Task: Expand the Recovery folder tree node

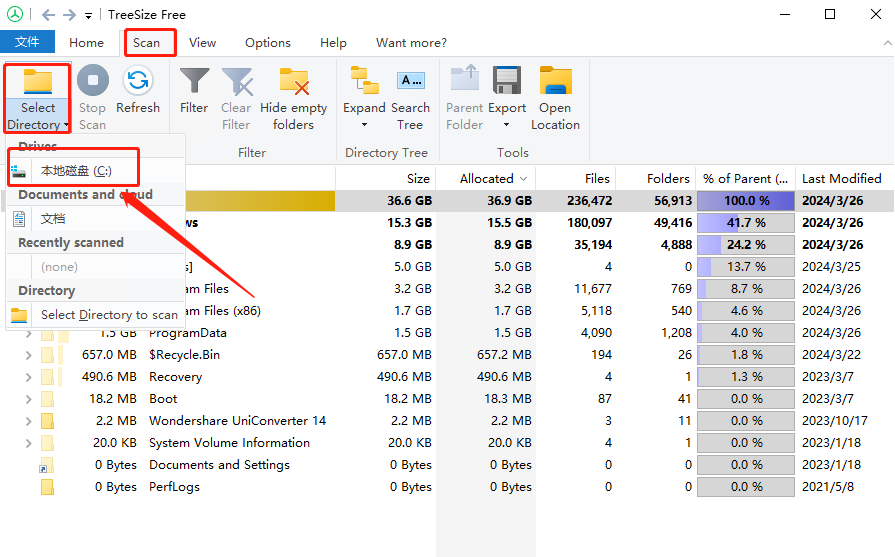Action: 28,377
